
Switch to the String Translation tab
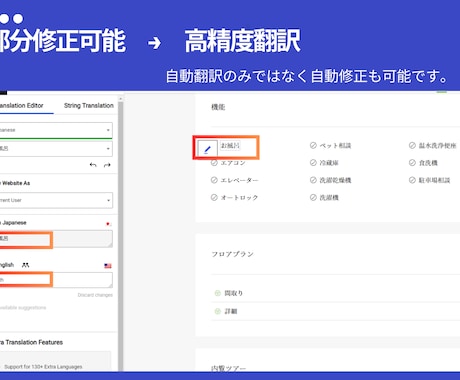coord(89,106)
